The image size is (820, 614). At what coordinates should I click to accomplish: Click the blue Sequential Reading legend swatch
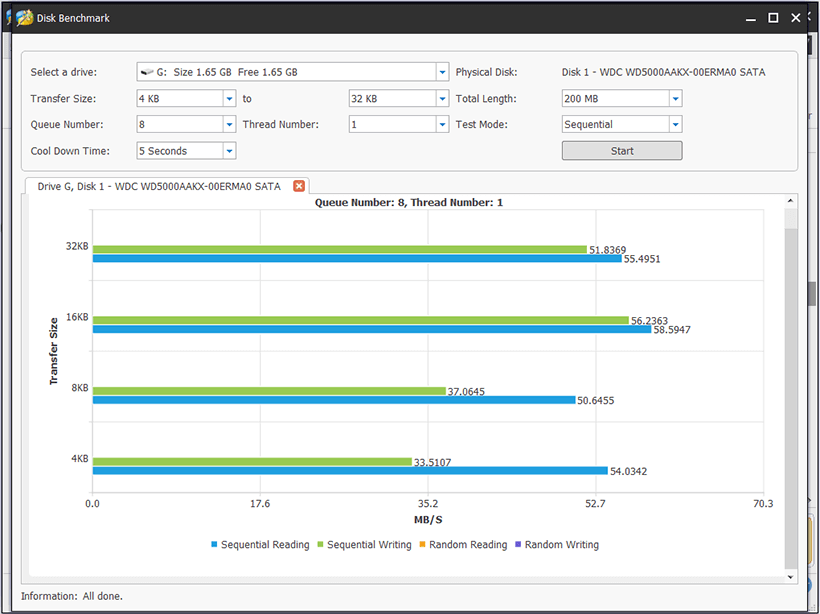214,544
